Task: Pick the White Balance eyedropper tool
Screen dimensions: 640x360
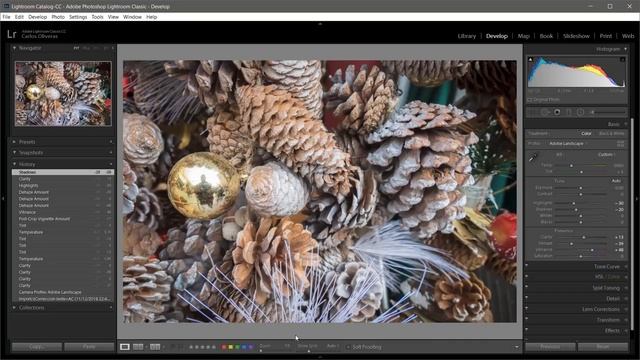Action: coord(533,157)
